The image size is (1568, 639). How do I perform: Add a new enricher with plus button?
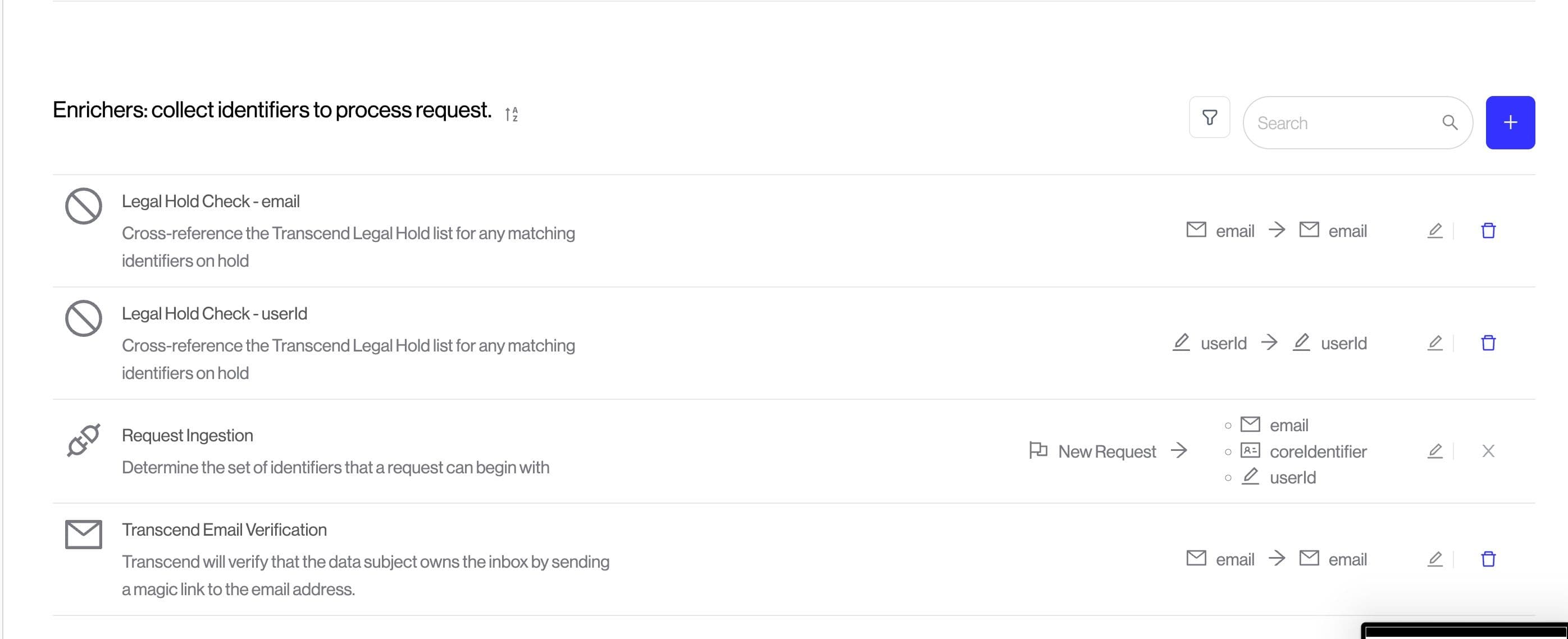(x=1510, y=123)
